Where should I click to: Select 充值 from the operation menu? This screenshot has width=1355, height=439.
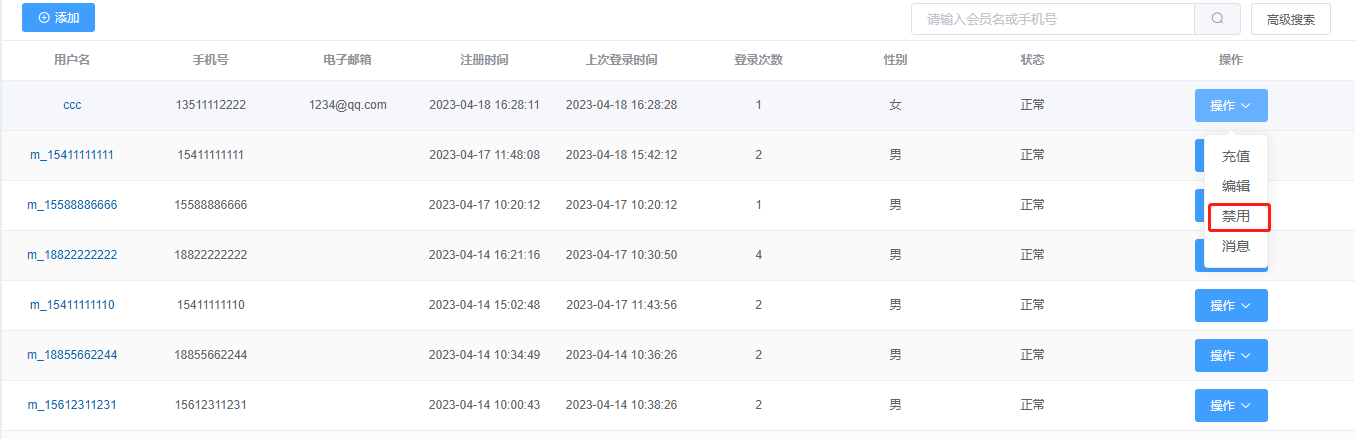[1236, 156]
